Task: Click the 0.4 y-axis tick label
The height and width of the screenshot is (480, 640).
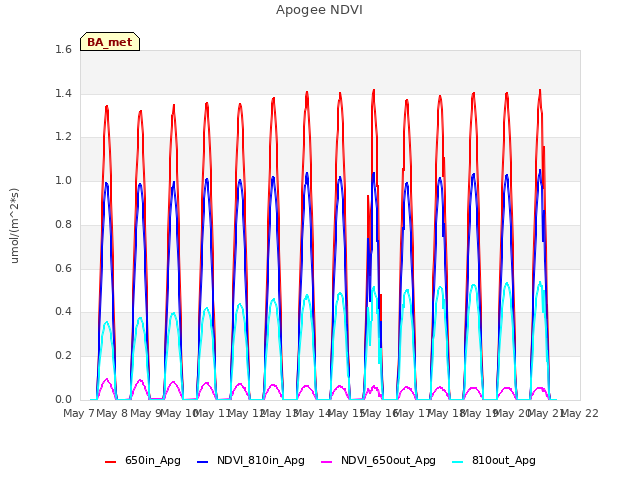Action: pos(63,312)
